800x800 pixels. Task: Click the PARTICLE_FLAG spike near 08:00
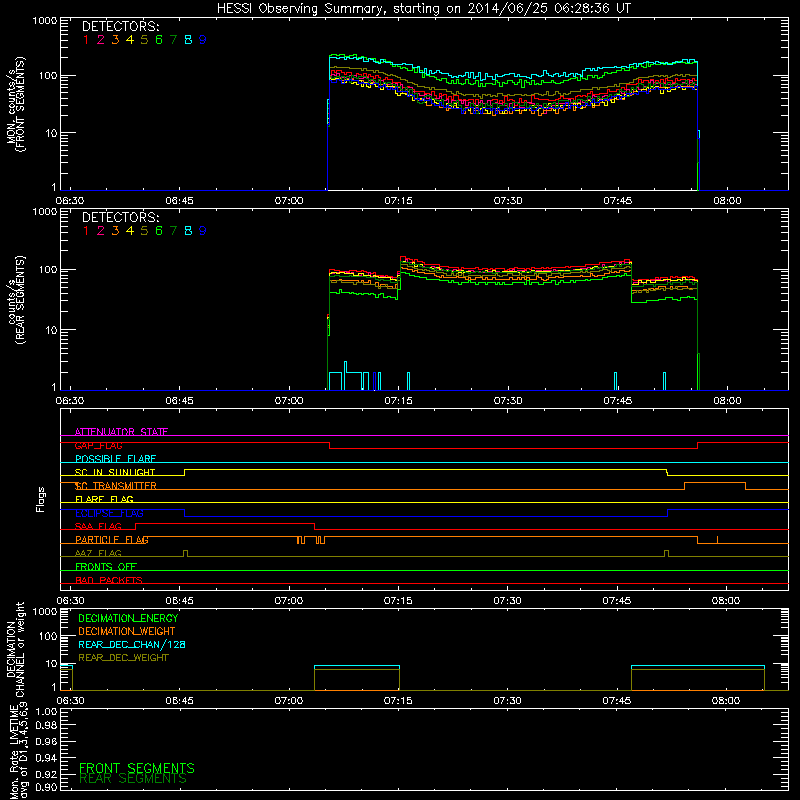coord(717,540)
